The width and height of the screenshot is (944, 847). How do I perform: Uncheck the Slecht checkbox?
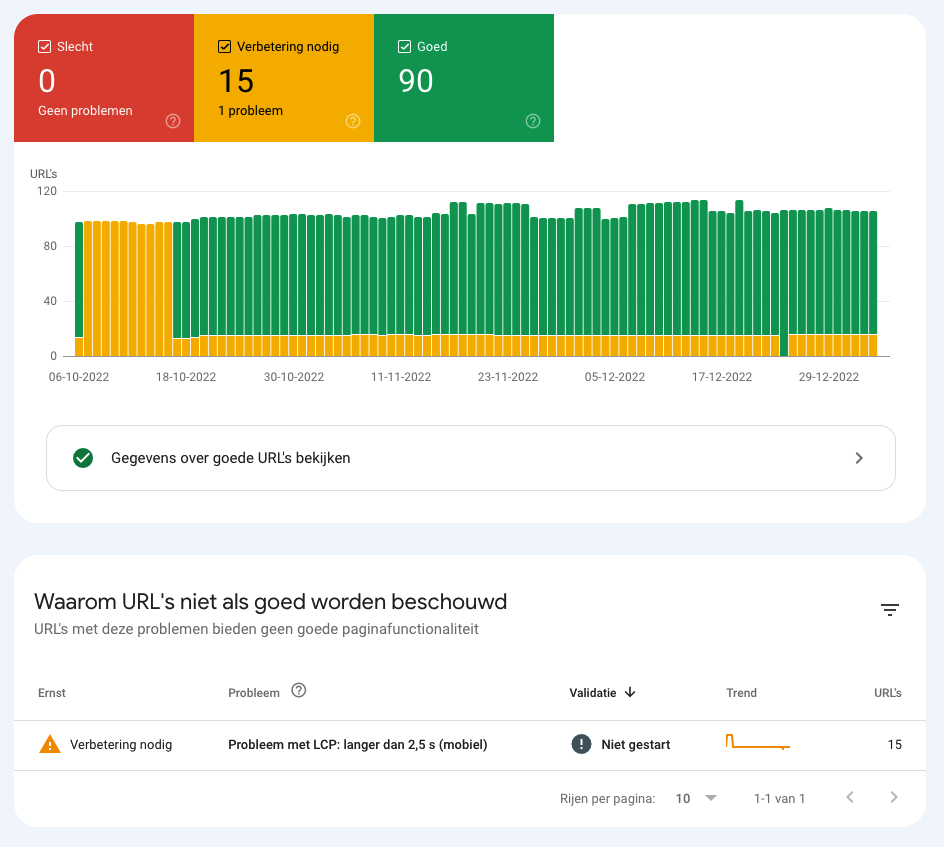45,47
